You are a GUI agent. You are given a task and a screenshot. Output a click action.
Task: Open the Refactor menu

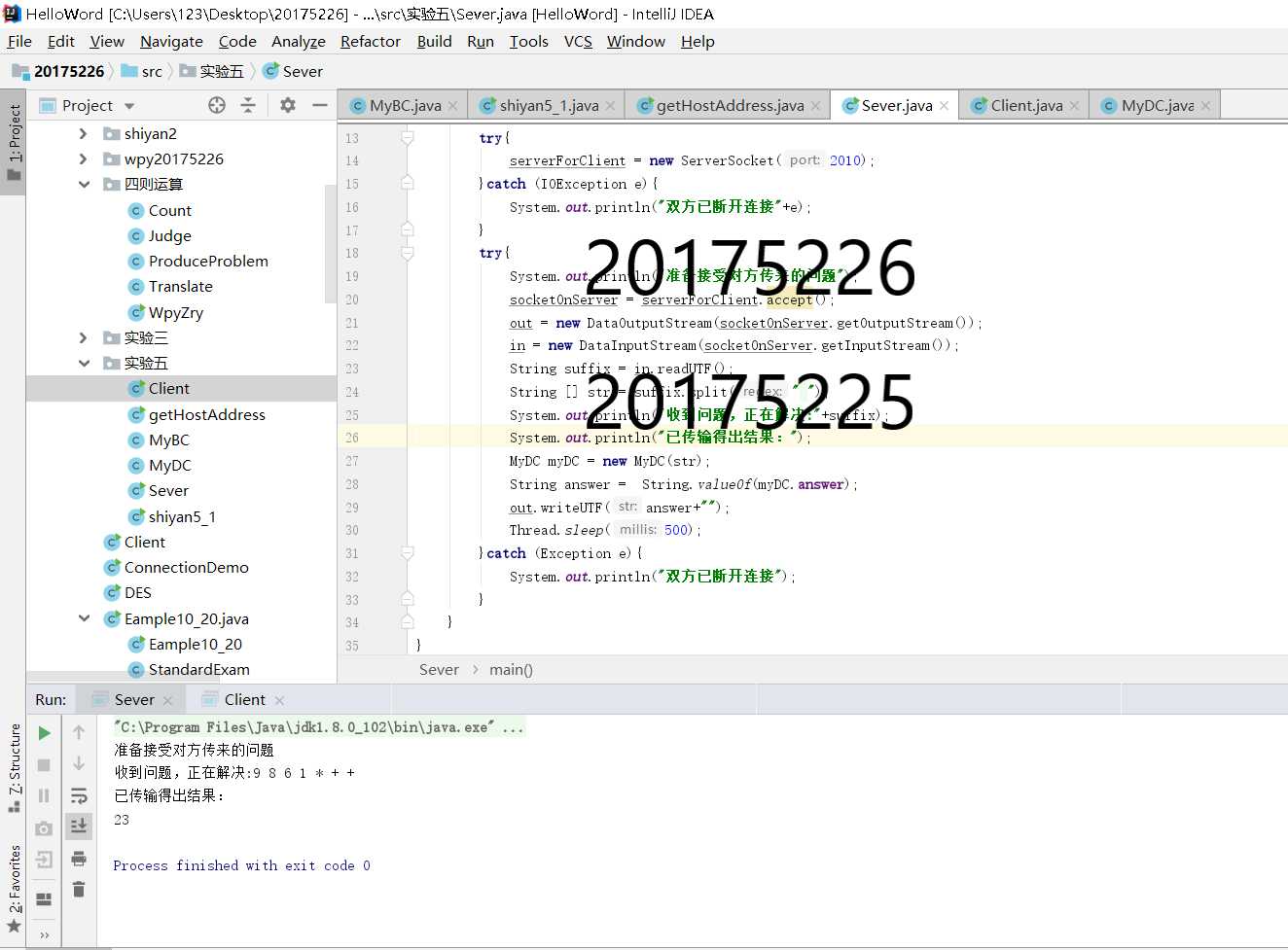point(370,41)
